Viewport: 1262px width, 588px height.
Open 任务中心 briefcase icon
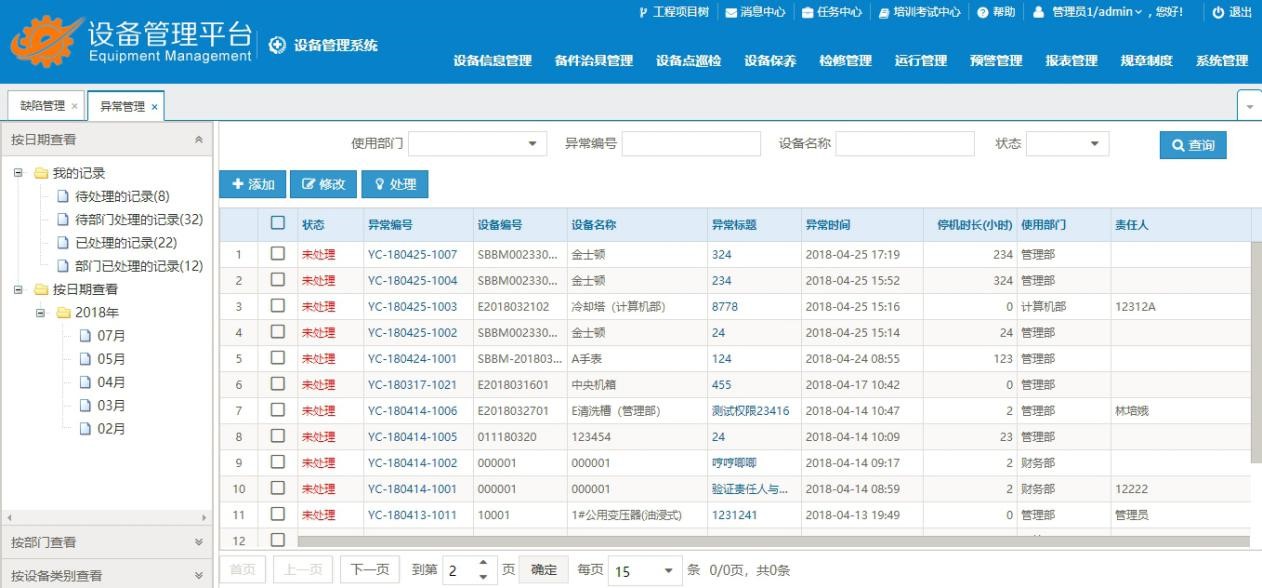[808, 13]
